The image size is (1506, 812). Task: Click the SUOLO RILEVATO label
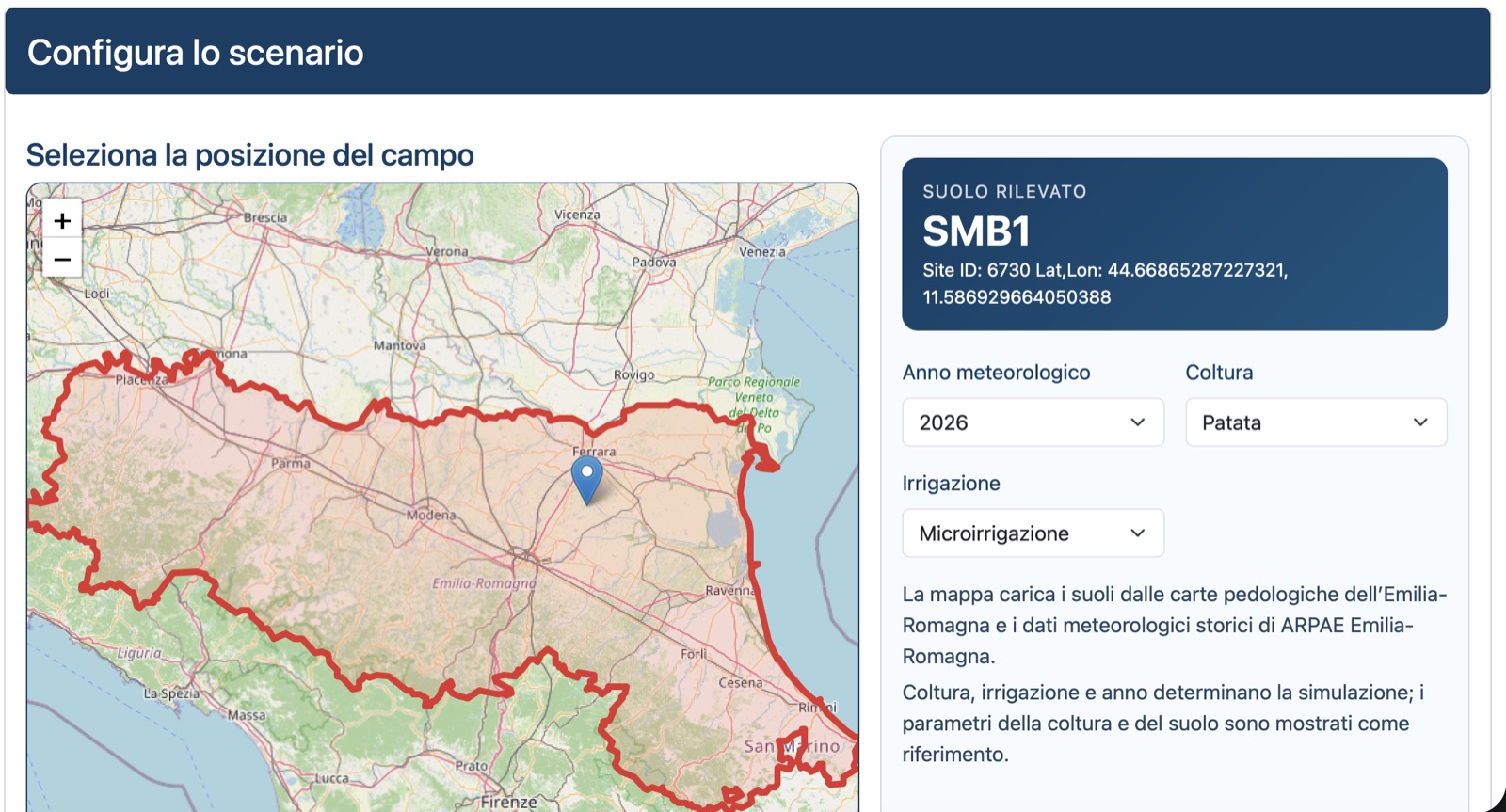[x=1004, y=192]
